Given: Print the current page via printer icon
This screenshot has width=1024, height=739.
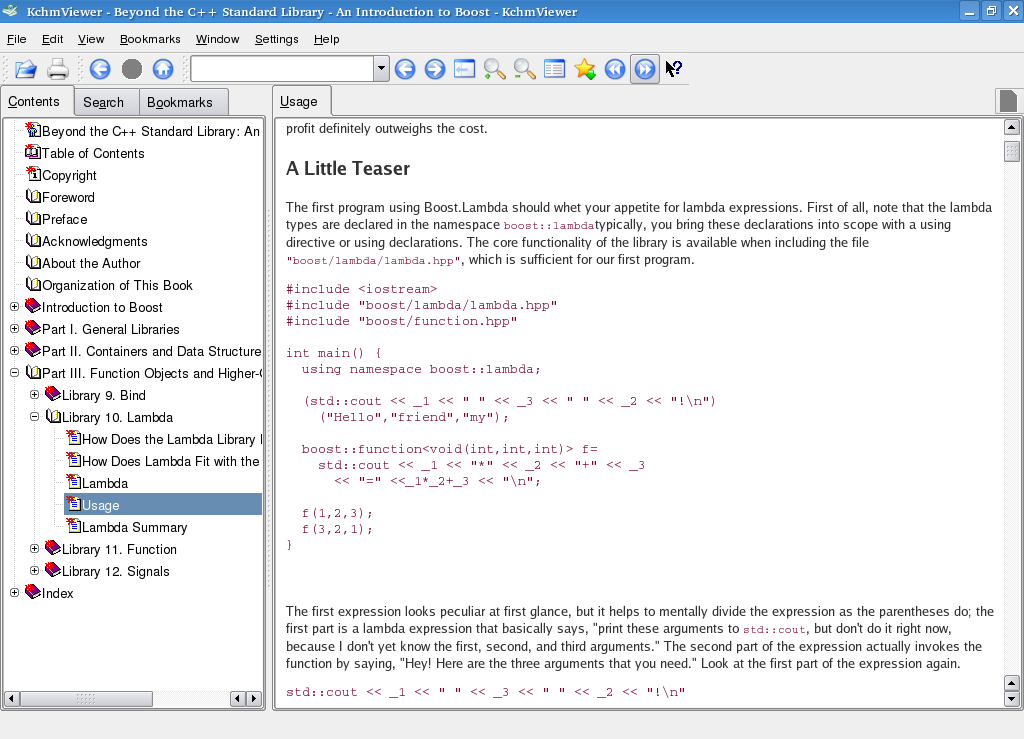Looking at the screenshot, I should [x=57, y=69].
